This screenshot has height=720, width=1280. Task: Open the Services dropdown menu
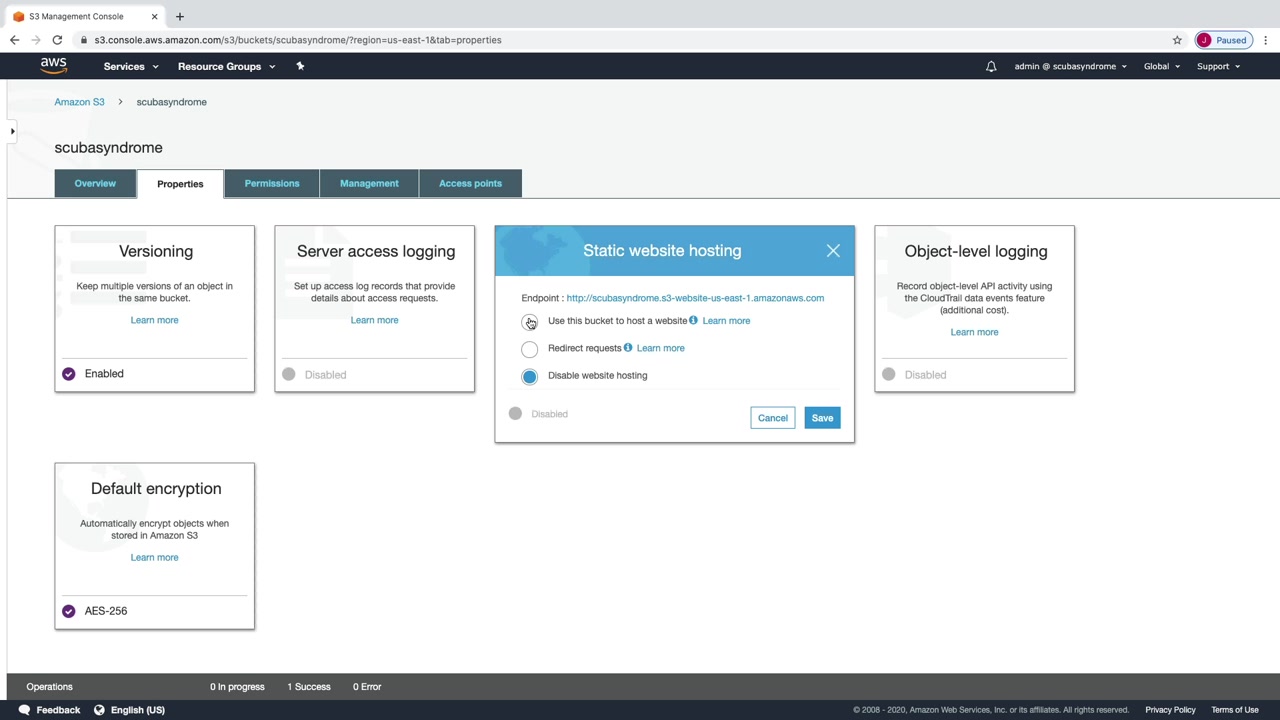(x=131, y=66)
